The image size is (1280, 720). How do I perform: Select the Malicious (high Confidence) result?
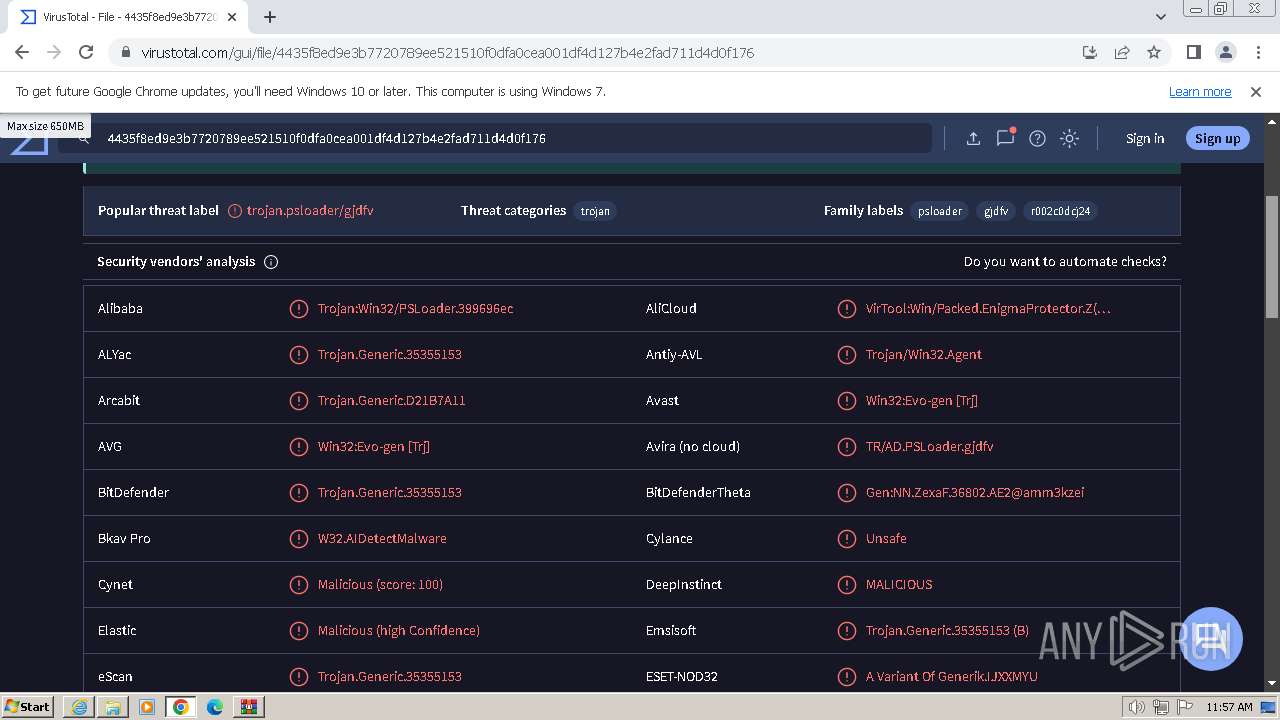click(x=399, y=630)
